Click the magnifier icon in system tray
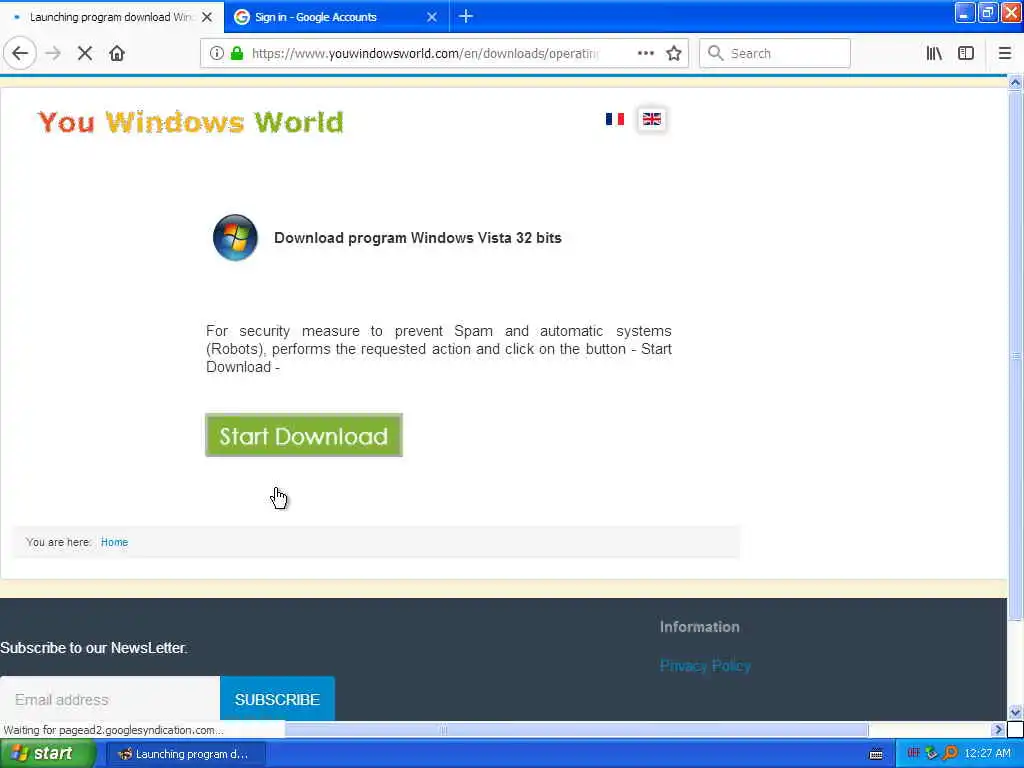 950,753
